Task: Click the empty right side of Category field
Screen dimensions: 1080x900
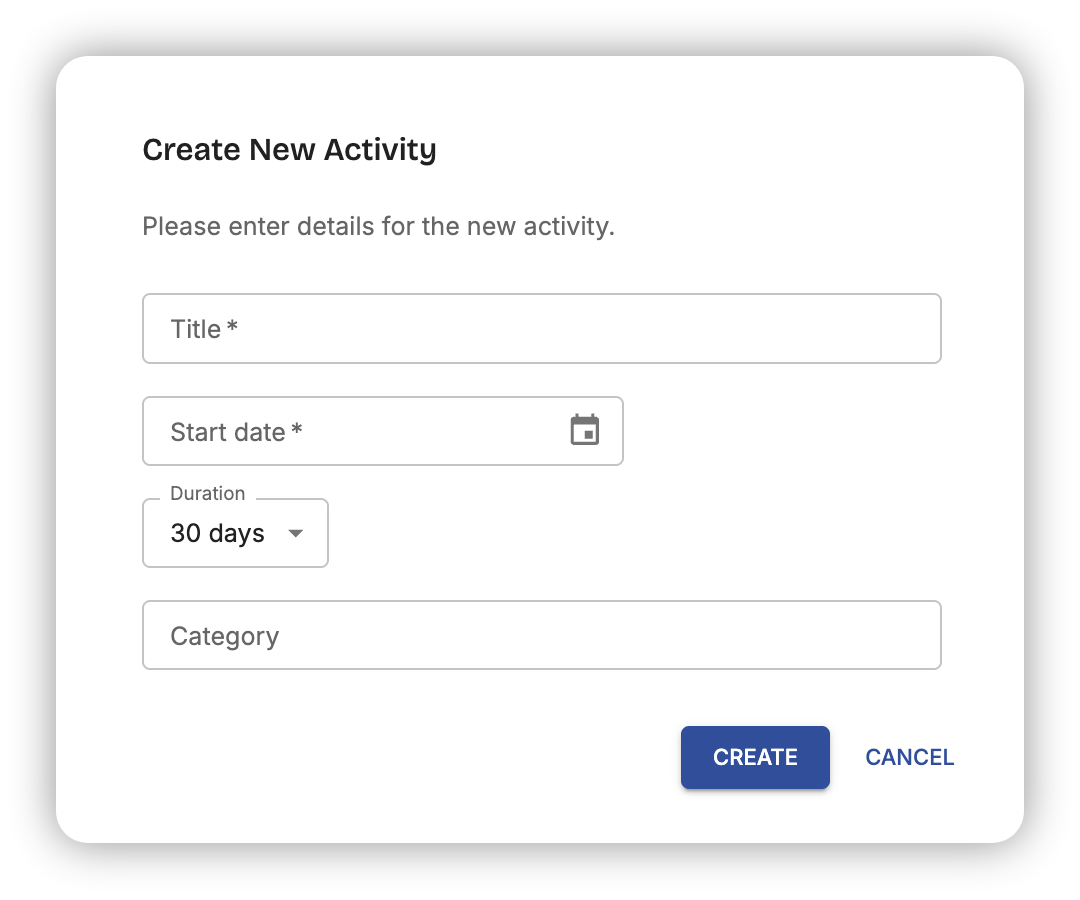Action: 800,636
